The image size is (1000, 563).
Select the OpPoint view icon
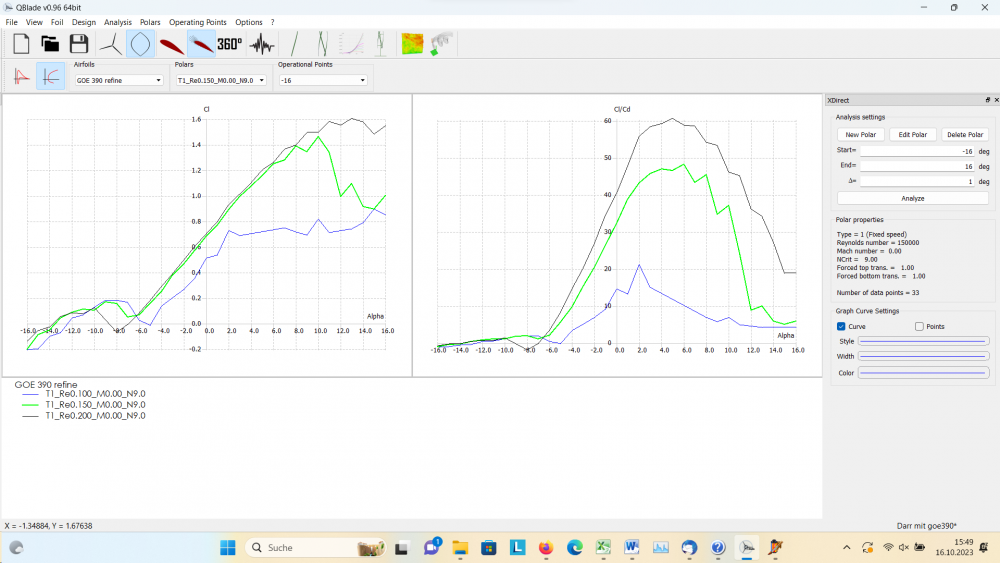tap(21, 76)
